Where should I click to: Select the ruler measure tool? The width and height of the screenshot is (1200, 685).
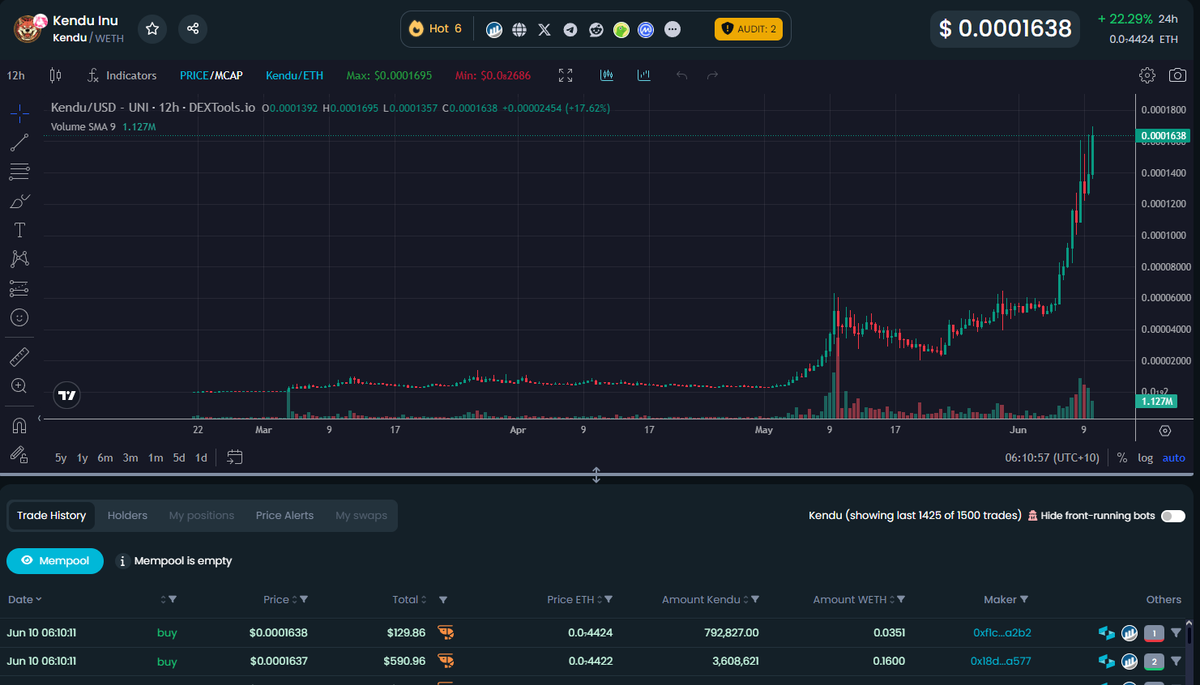[x=19, y=356]
